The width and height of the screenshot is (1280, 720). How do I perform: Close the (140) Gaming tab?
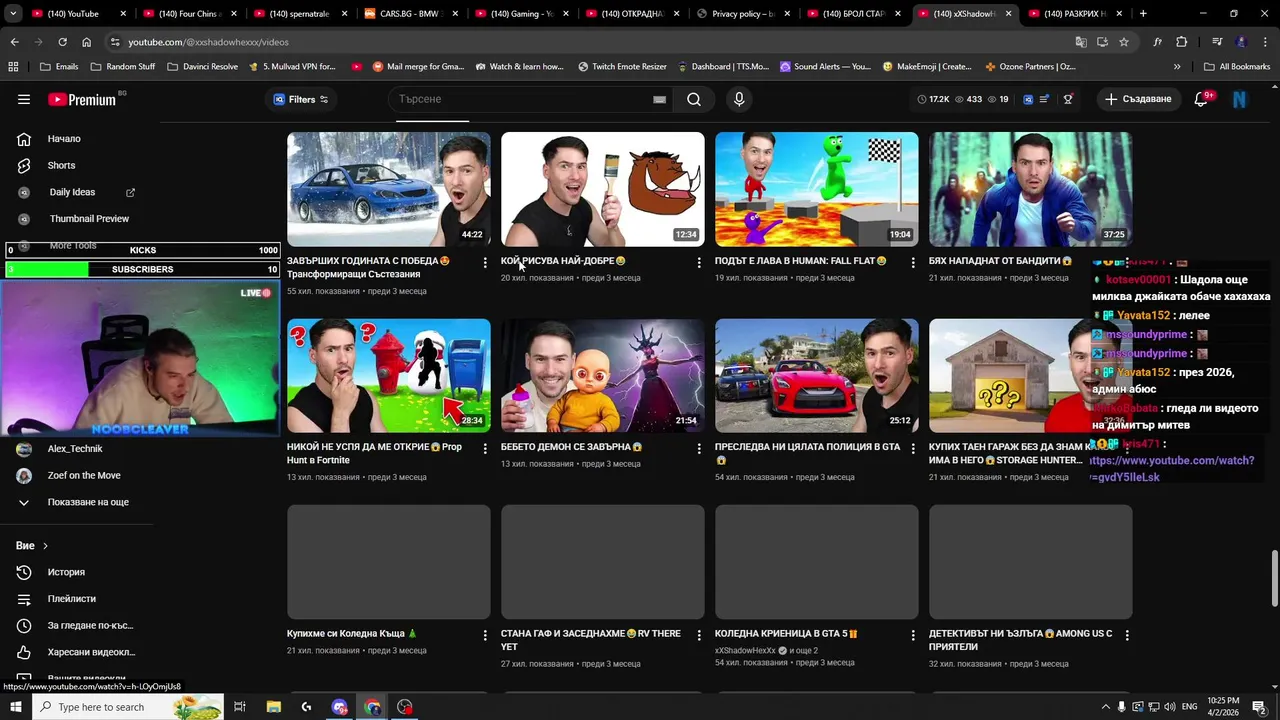565,14
